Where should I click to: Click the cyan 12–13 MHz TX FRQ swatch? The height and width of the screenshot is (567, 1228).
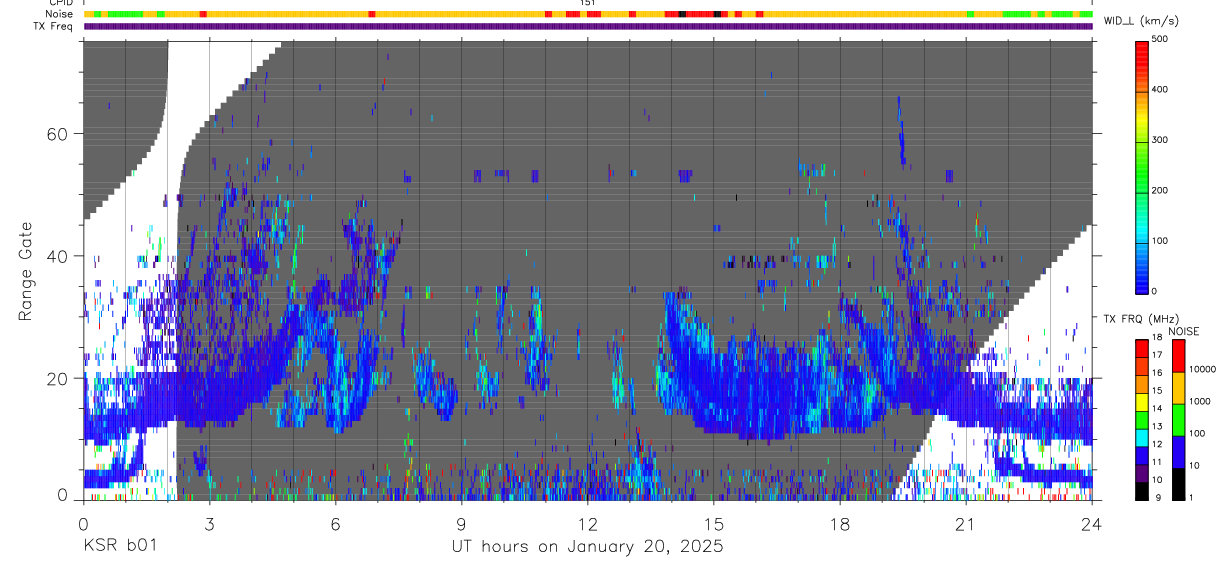coord(1142,436)
